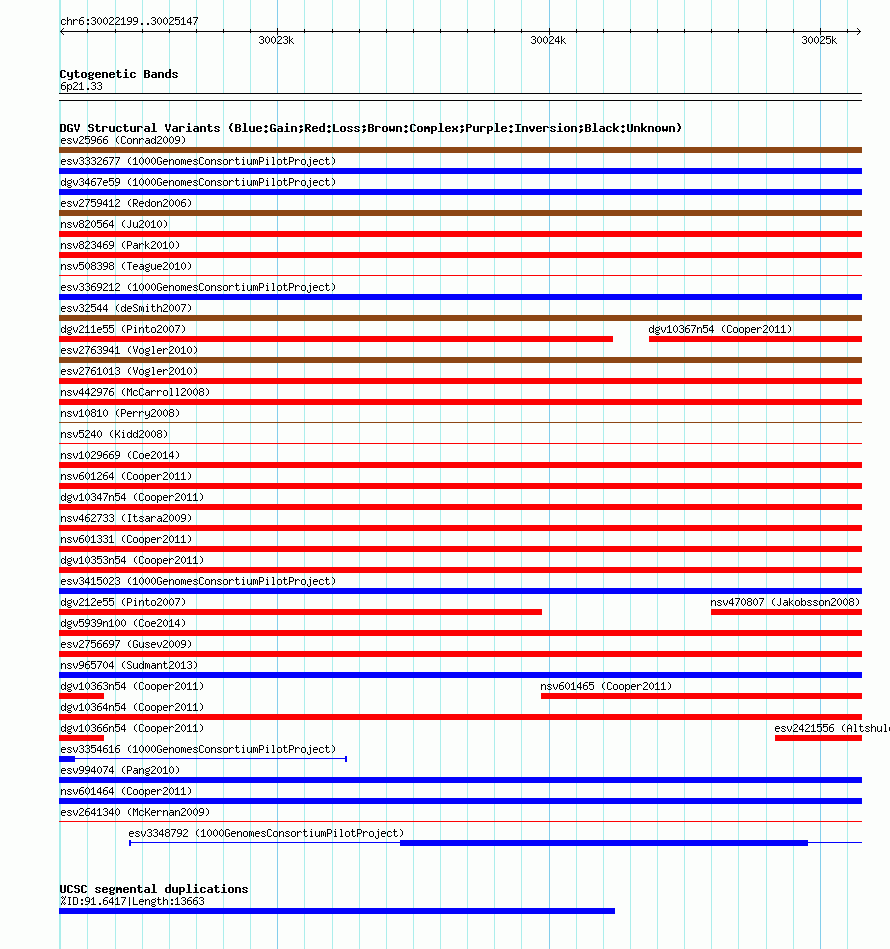The width and height of the screenshot is (890, 949).
Task: Click the 30025k ruler tick label
Action: click(819, 41)
